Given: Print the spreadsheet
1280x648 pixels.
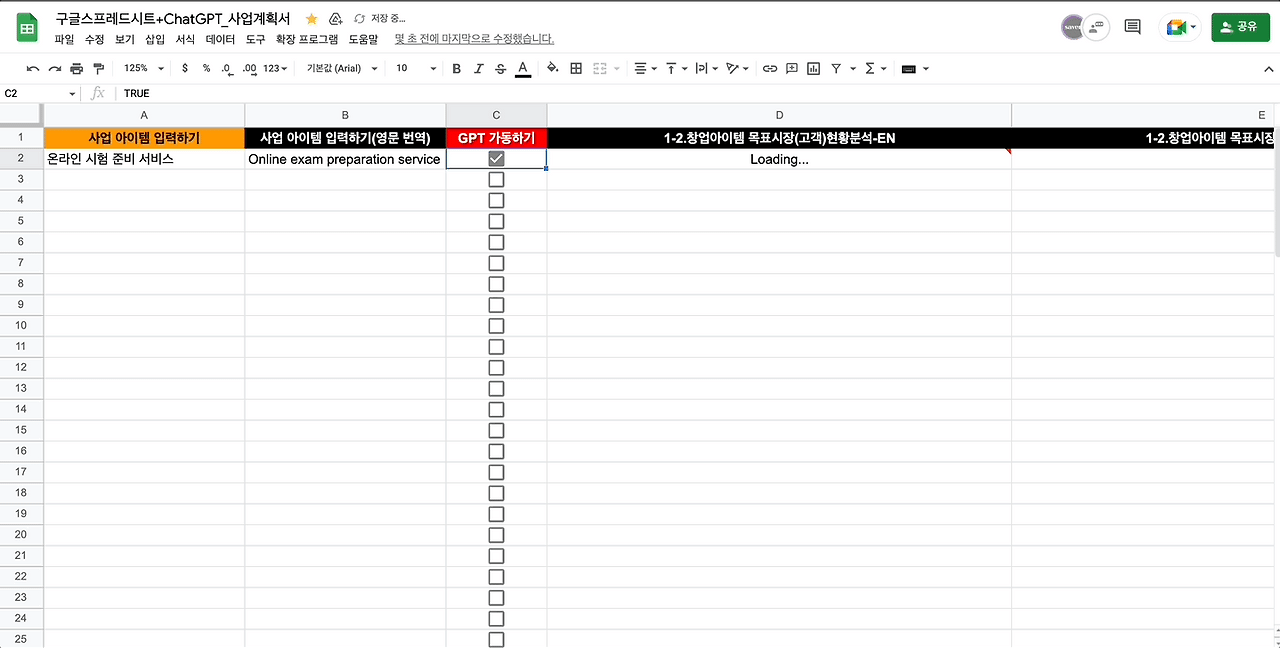Looking at the screenshot, I should tap(77, 68).
